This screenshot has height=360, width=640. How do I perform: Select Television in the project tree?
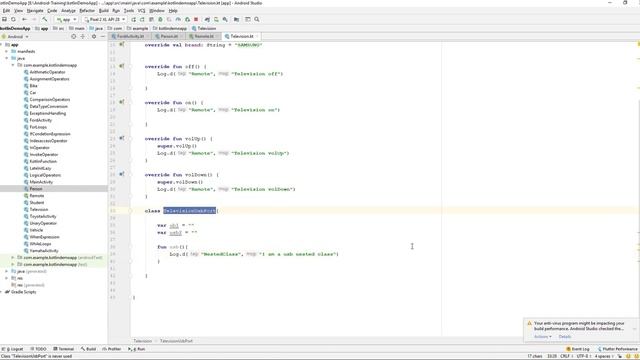(39, 209)
